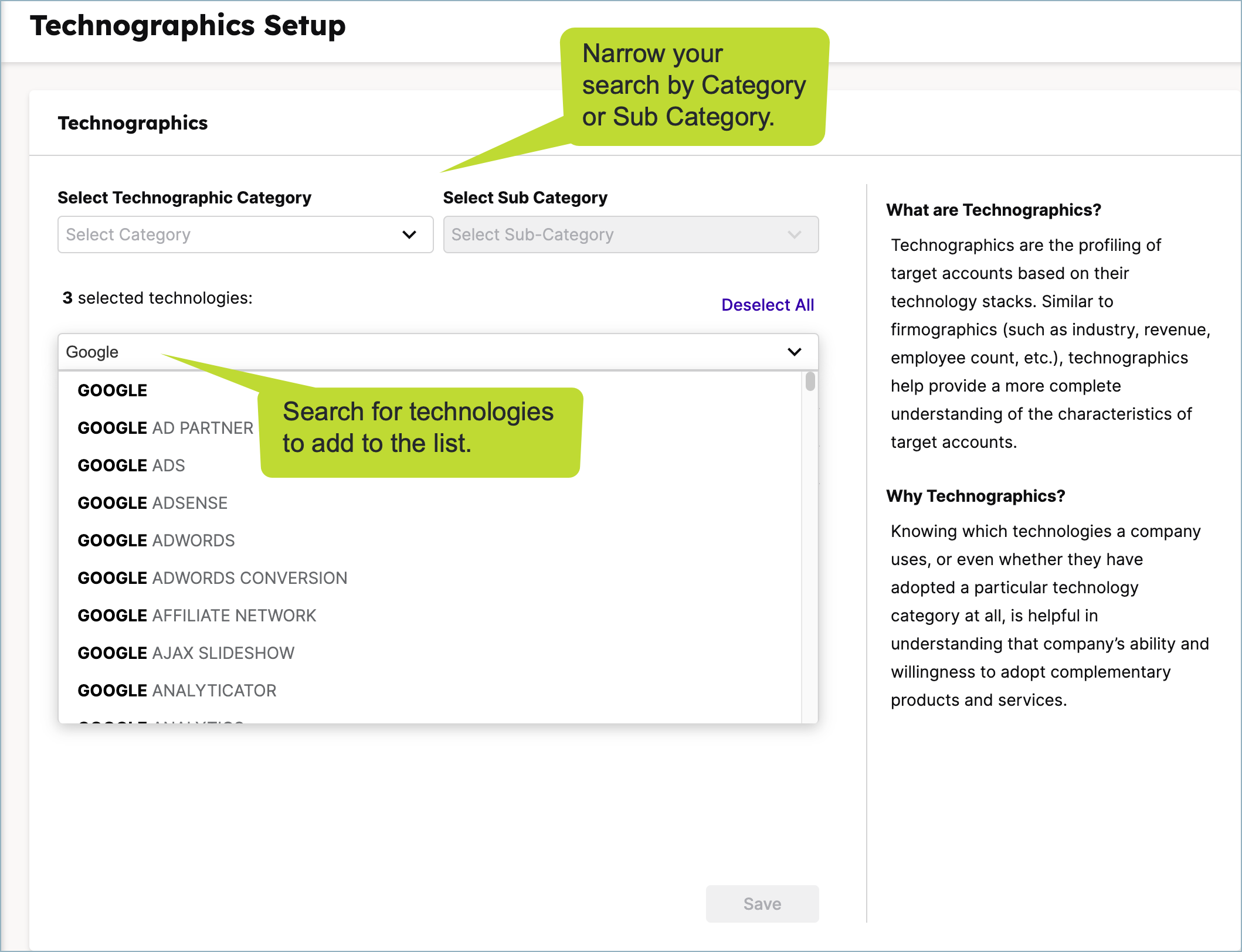The image size is (1242, 952).
Task: Select GOOGLE ADWORDS CONVERSION entry
Action: pyautogui.click(x=212, y=577)
